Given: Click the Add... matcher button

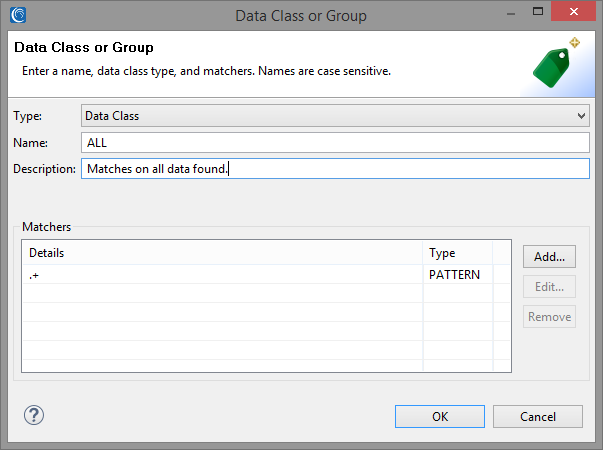Looking at the screenshot, I should tap(549, 257).
